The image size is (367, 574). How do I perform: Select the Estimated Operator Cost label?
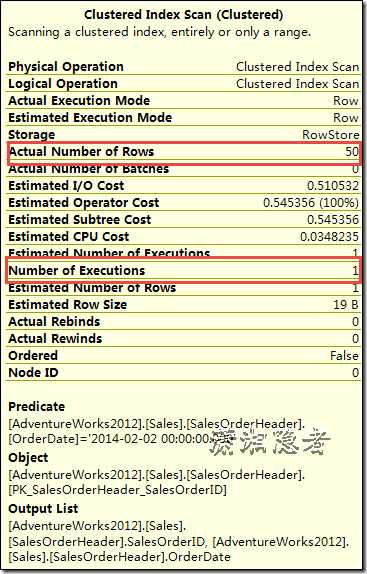coord(84,202)
